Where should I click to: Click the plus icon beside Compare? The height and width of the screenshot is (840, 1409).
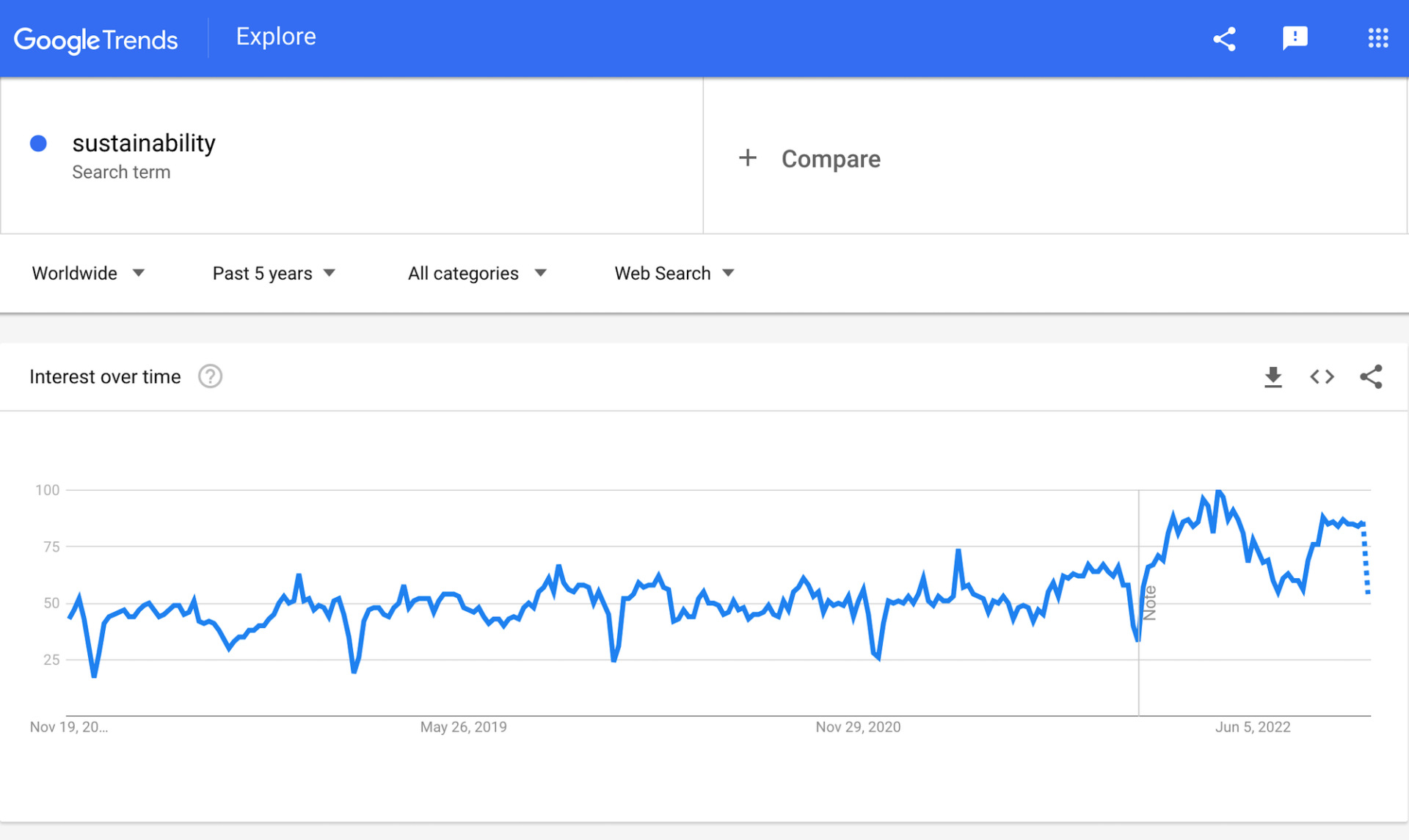(x=747, y=158)
